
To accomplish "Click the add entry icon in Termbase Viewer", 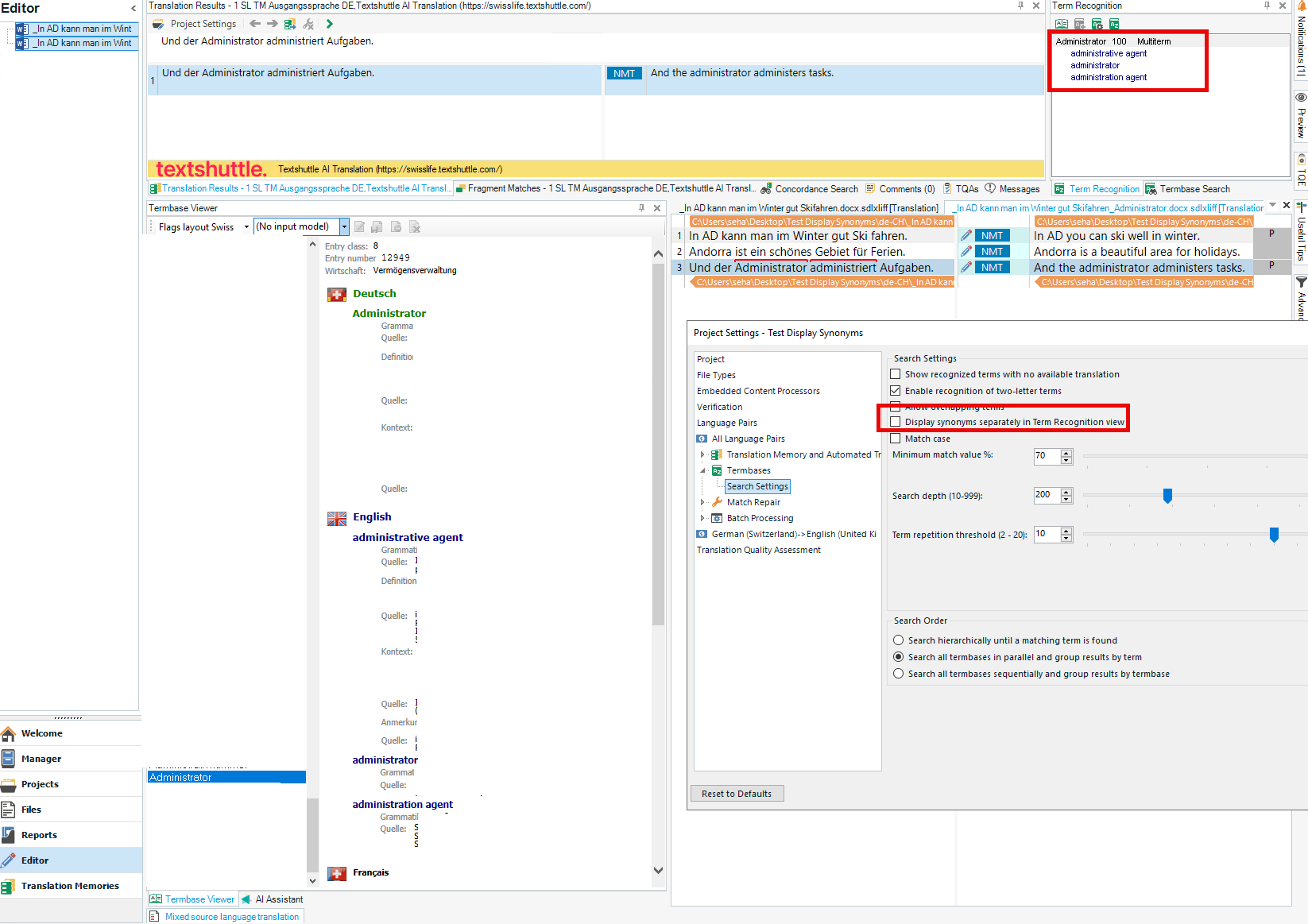I will (396, 227).
